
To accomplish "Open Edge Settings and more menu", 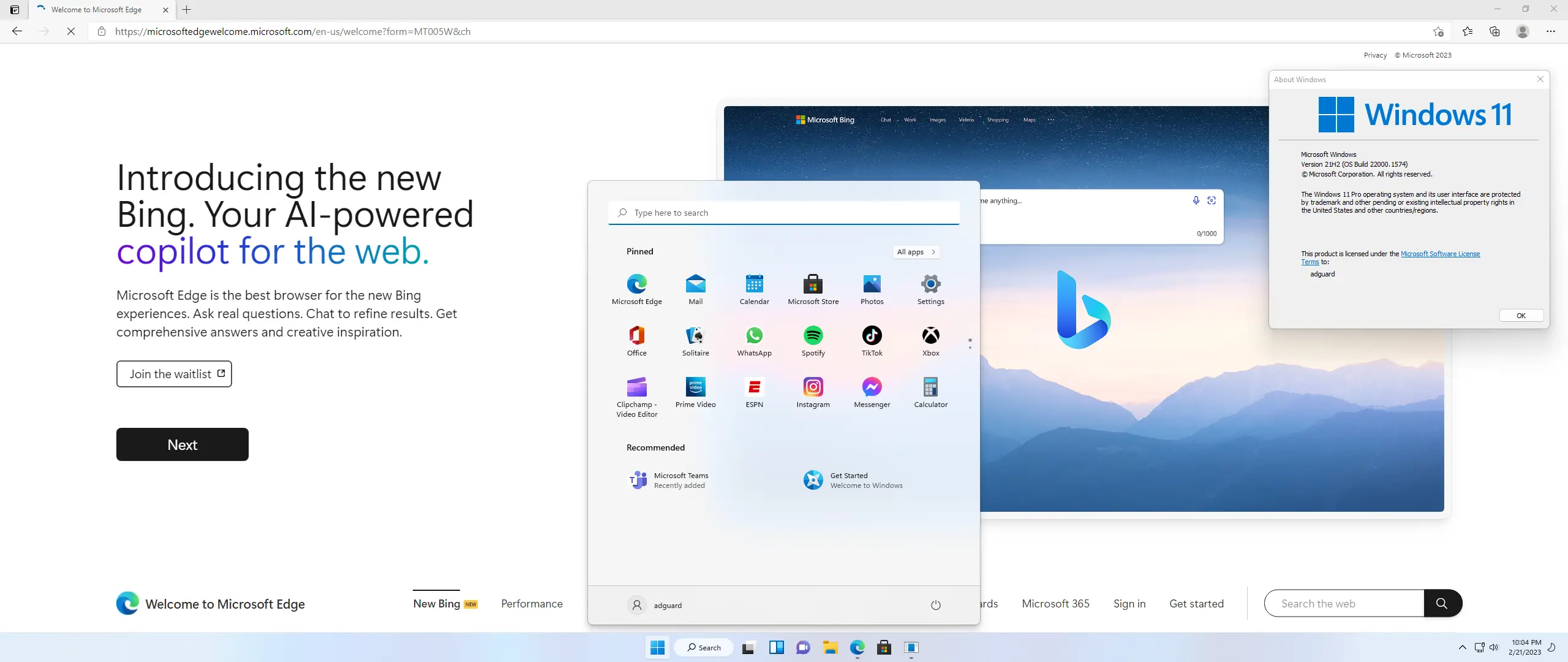I will point(1550,31).
